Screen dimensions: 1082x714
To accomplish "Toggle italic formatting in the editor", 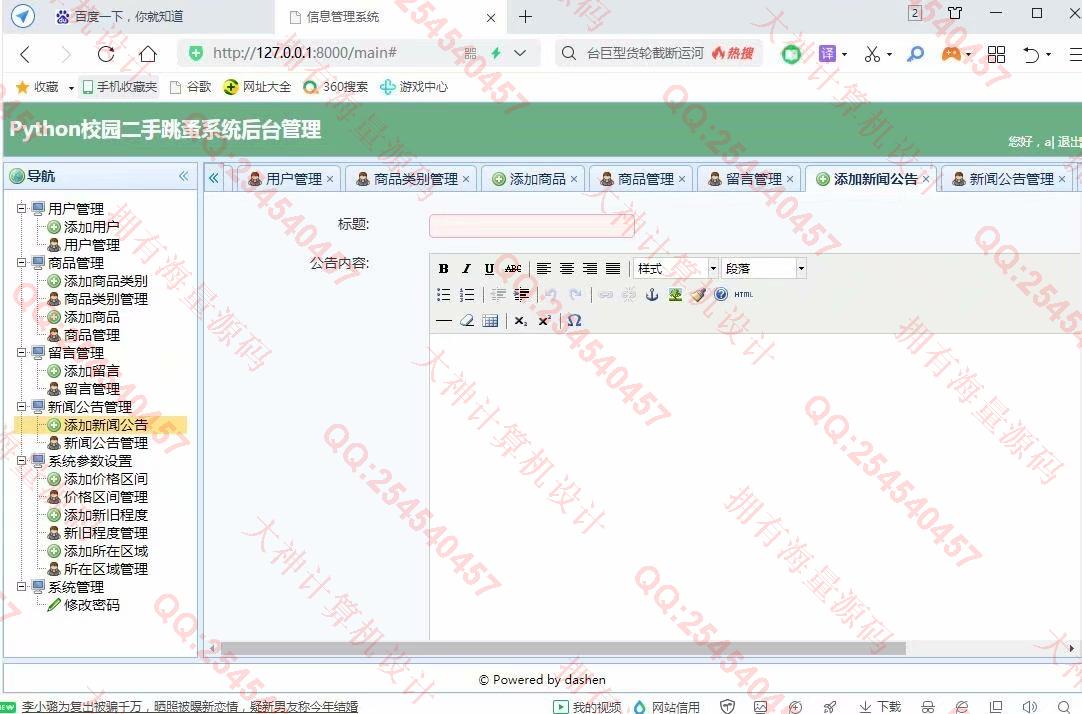I will click(466, 268).
